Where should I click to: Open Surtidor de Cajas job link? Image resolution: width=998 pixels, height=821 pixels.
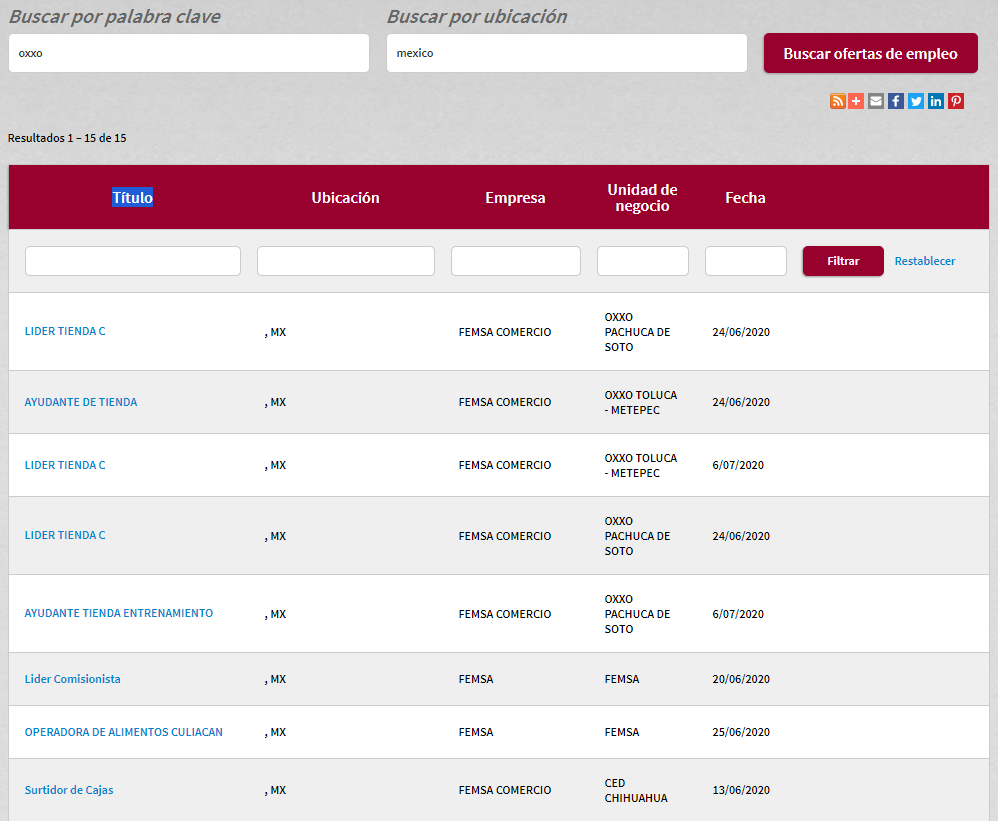[x=69, y=790]
